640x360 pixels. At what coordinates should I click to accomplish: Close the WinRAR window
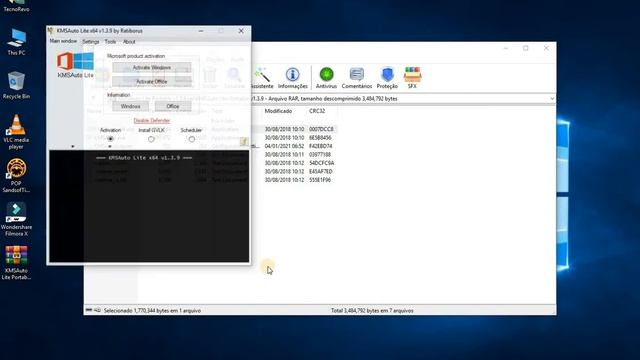pyautogui.click(x=546, y=48)
